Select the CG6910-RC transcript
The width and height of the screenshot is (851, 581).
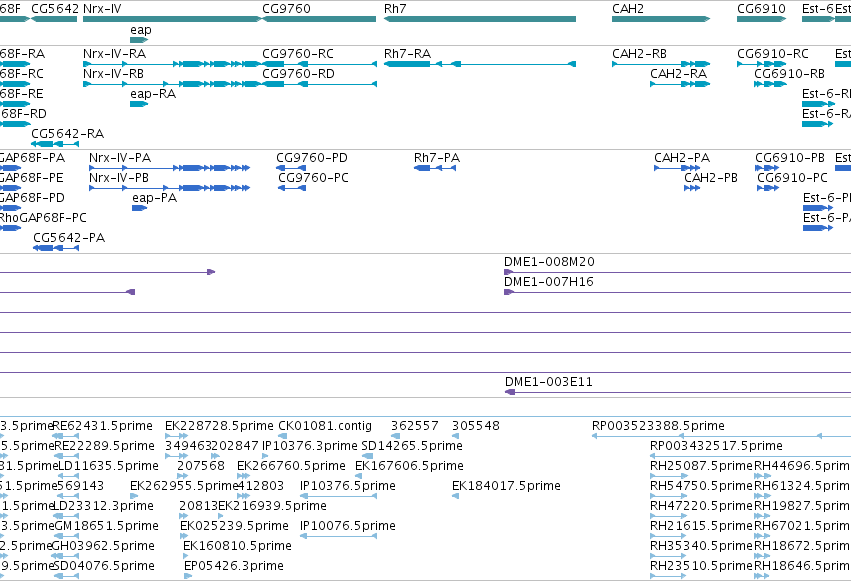(761, 64)
